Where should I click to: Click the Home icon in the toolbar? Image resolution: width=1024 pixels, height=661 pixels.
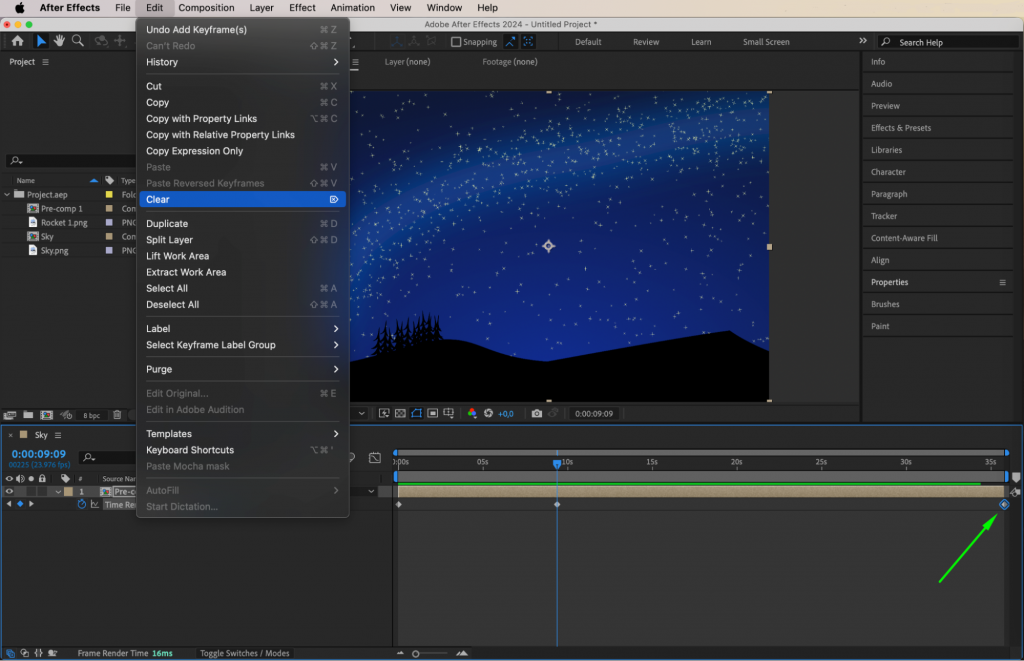tap(17, 42)
